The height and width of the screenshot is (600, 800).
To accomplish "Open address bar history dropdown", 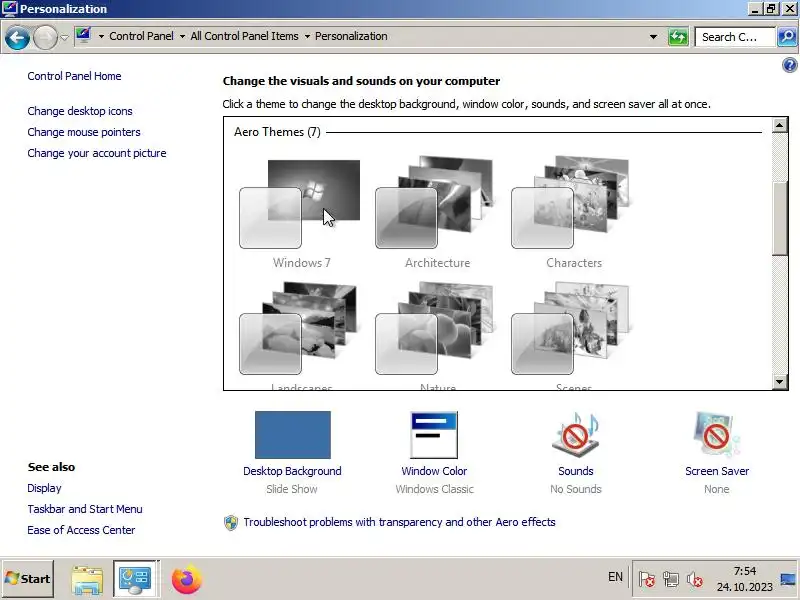I will click(653, 37).
